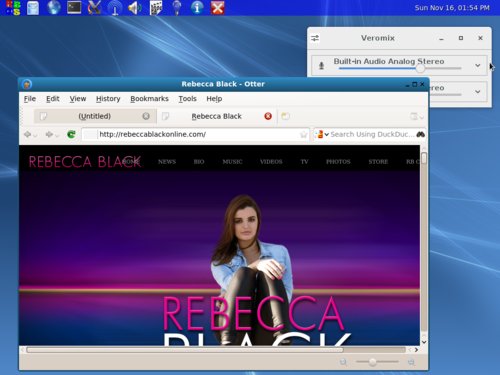Open the File menu
Viewport: 500px width, 375px height.
pos(30,99)
